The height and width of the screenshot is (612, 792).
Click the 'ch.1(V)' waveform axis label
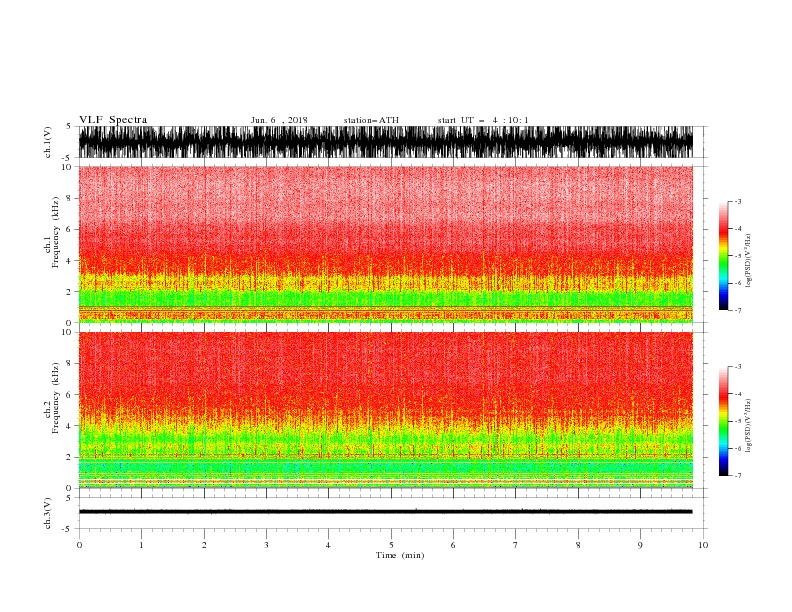48,142
